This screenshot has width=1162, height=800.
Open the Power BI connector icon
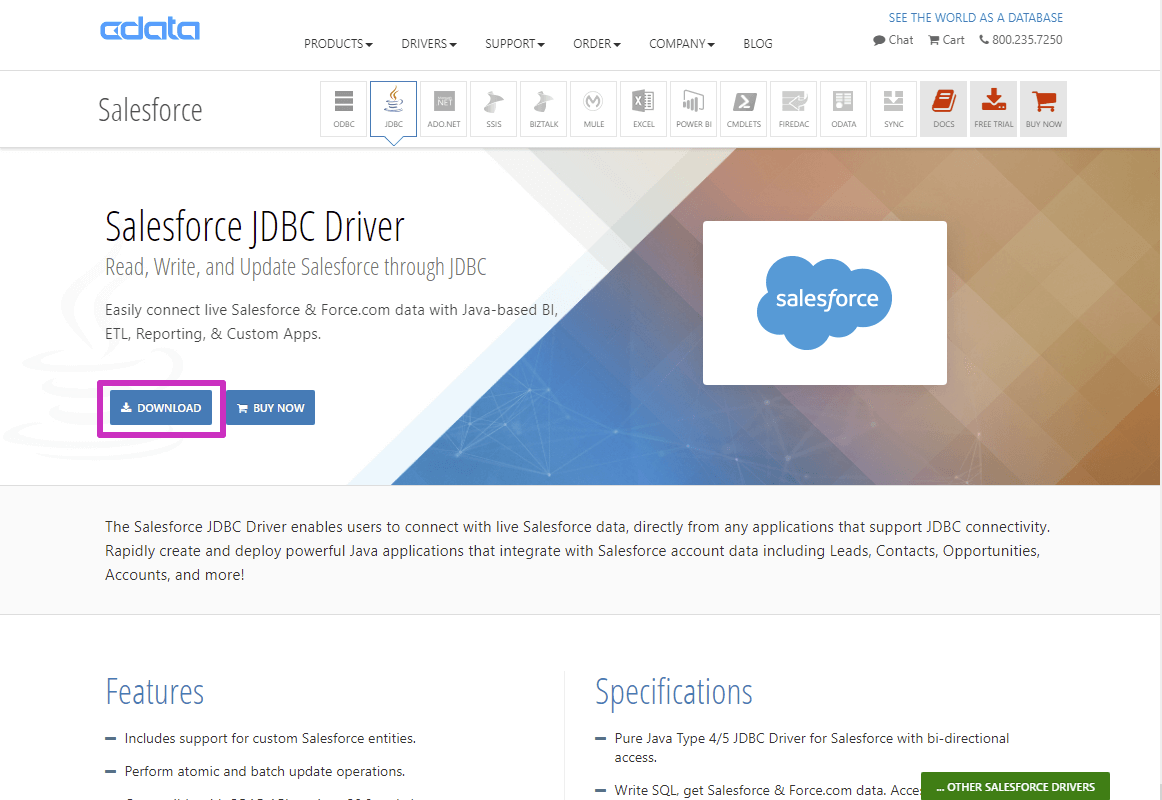coord(694,109)
